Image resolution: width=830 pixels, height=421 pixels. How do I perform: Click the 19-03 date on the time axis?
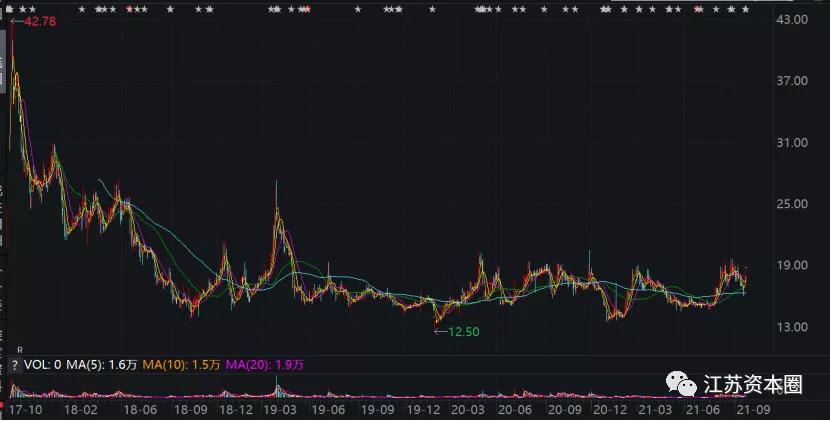pos(280,410)
